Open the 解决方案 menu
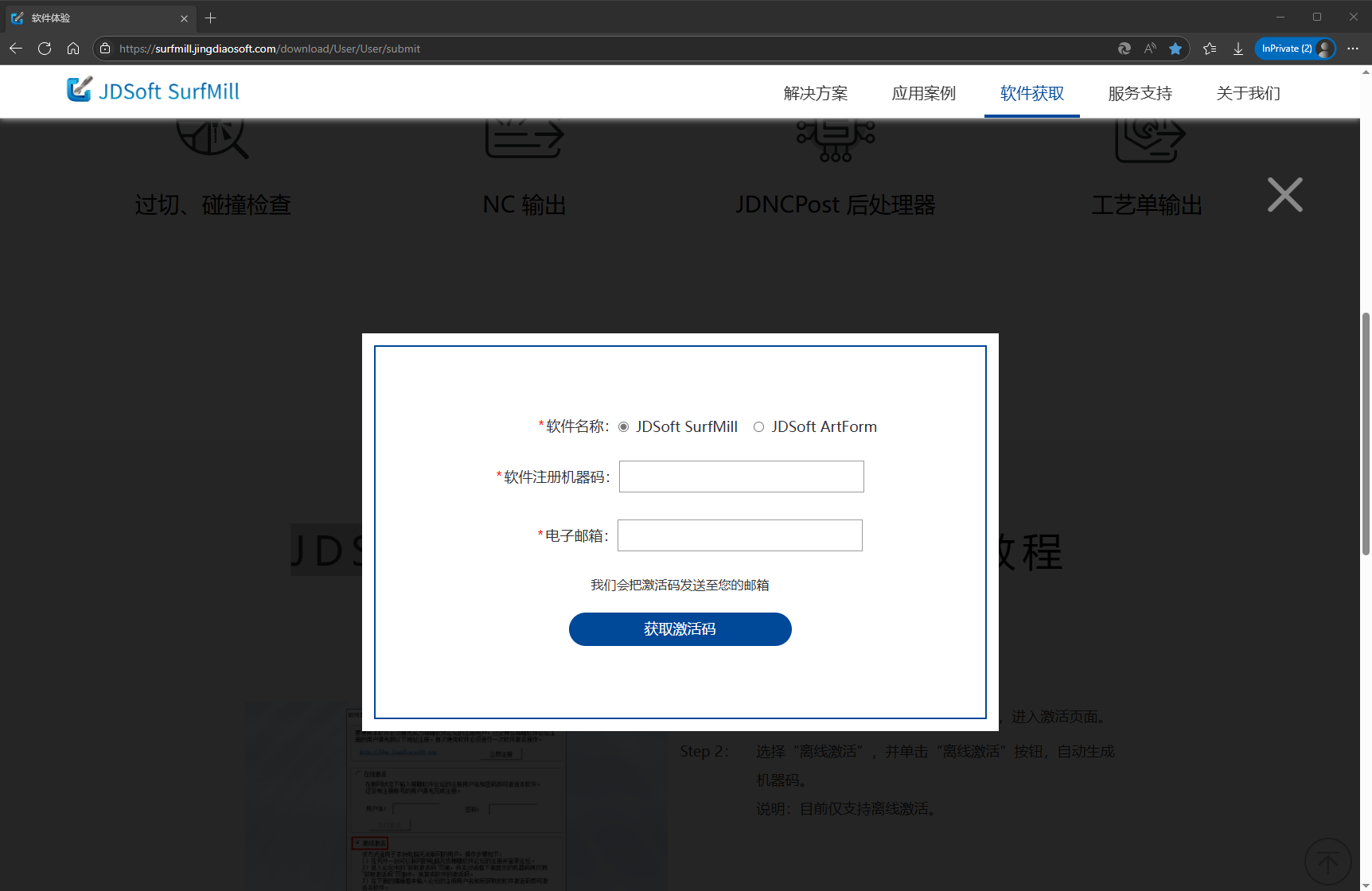The height and width of the screenshot is (891, 1372). [816, 93]
